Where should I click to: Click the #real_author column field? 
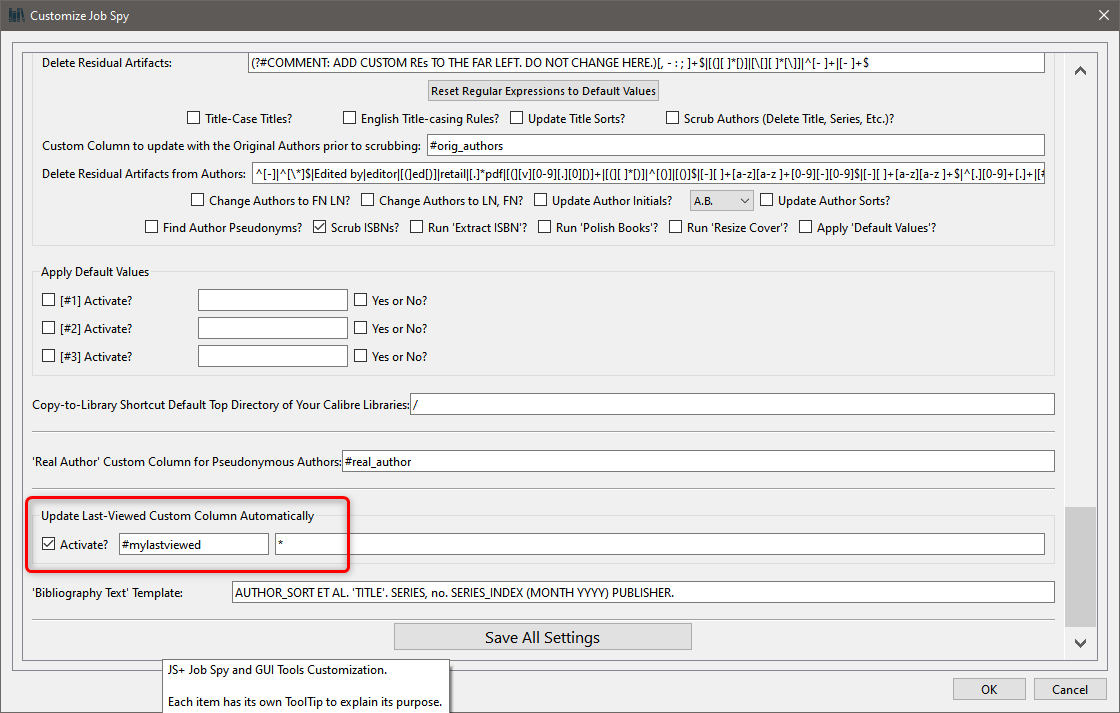698,462
